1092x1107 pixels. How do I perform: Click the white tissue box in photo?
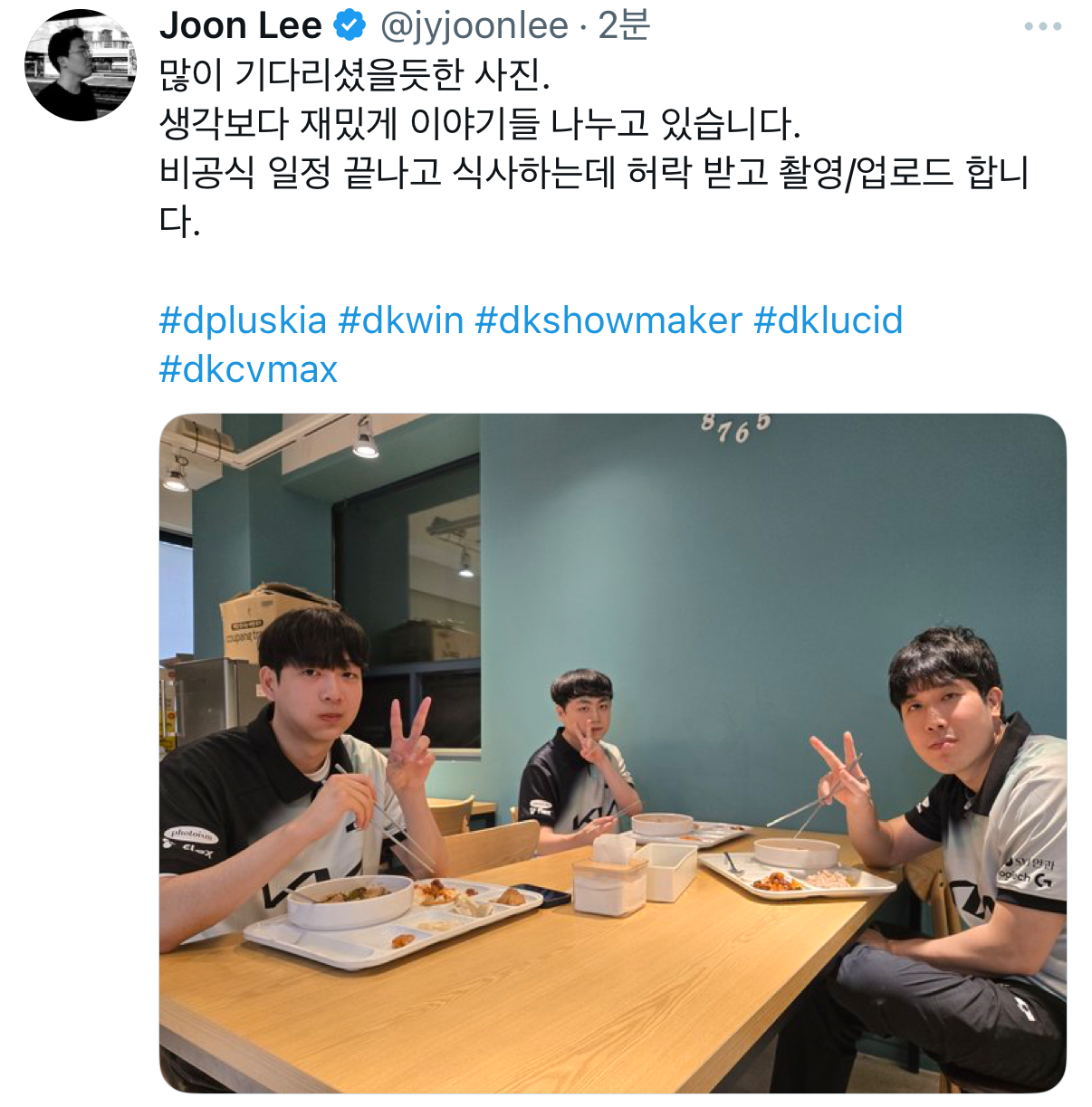pos(610,874)
